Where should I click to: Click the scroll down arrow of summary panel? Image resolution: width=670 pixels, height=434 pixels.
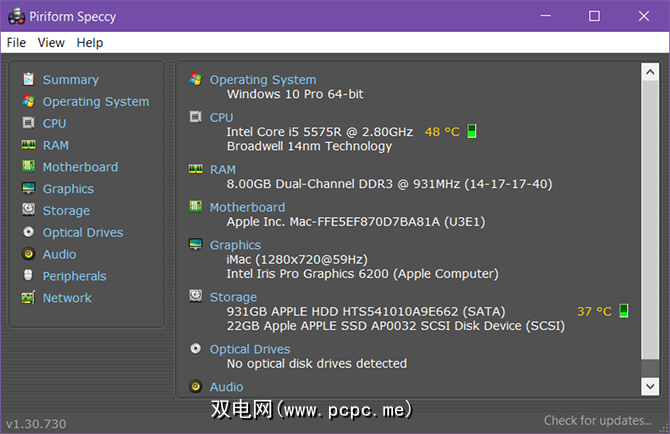click(650, 386)
